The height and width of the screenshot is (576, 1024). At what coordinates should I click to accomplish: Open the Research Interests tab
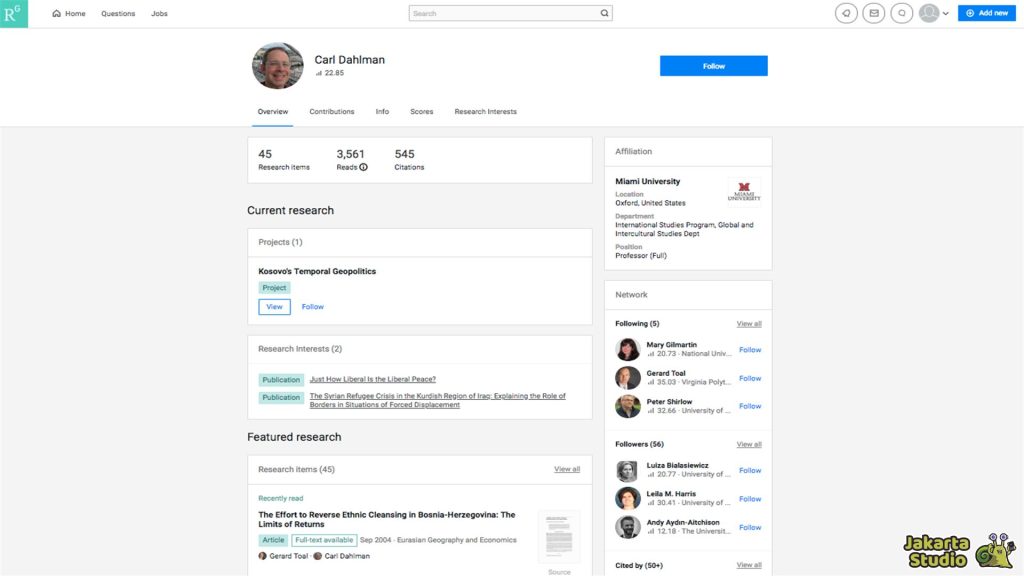(485, 112)
